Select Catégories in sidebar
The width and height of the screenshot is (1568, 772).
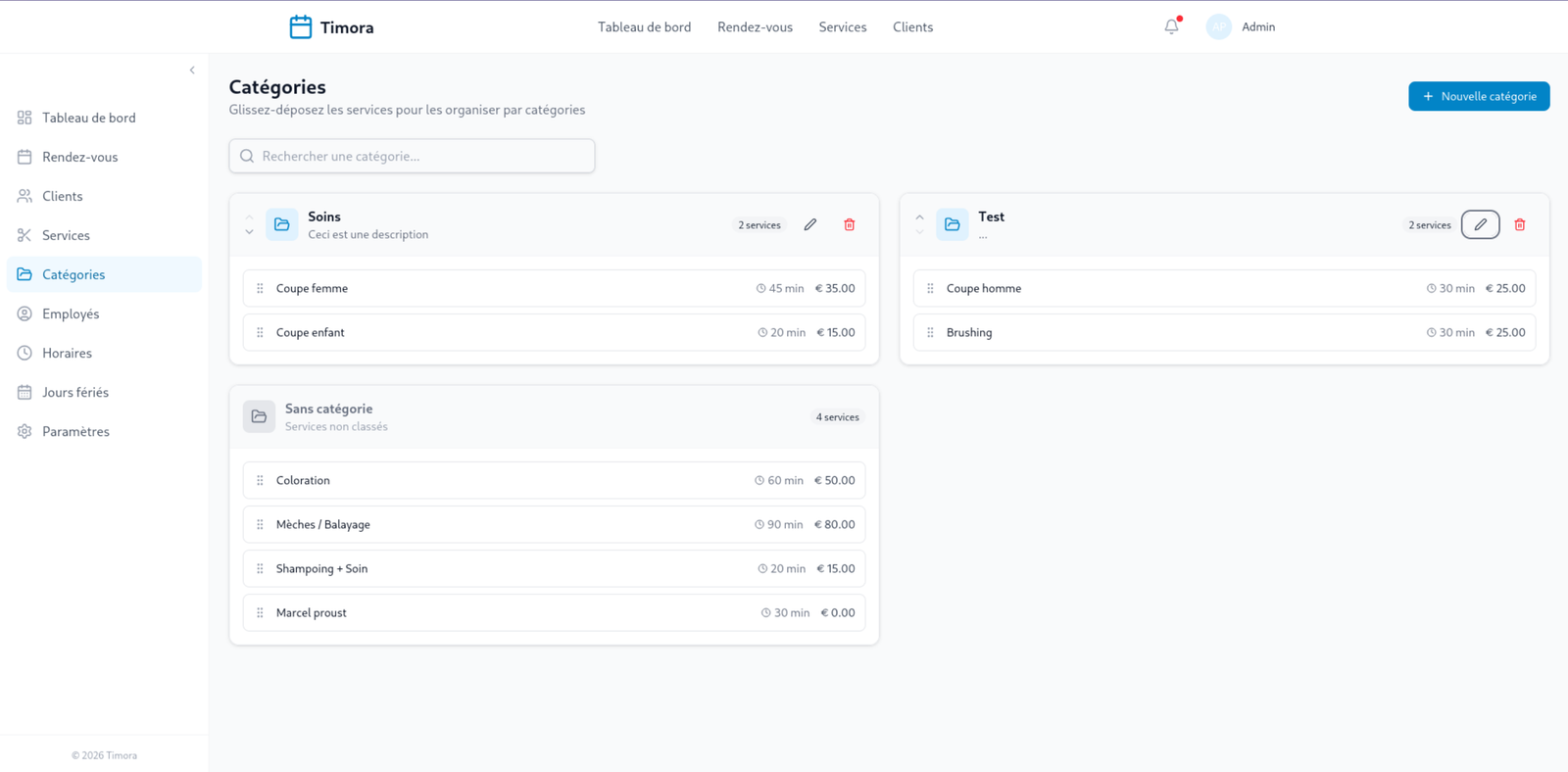pos(104,274)
